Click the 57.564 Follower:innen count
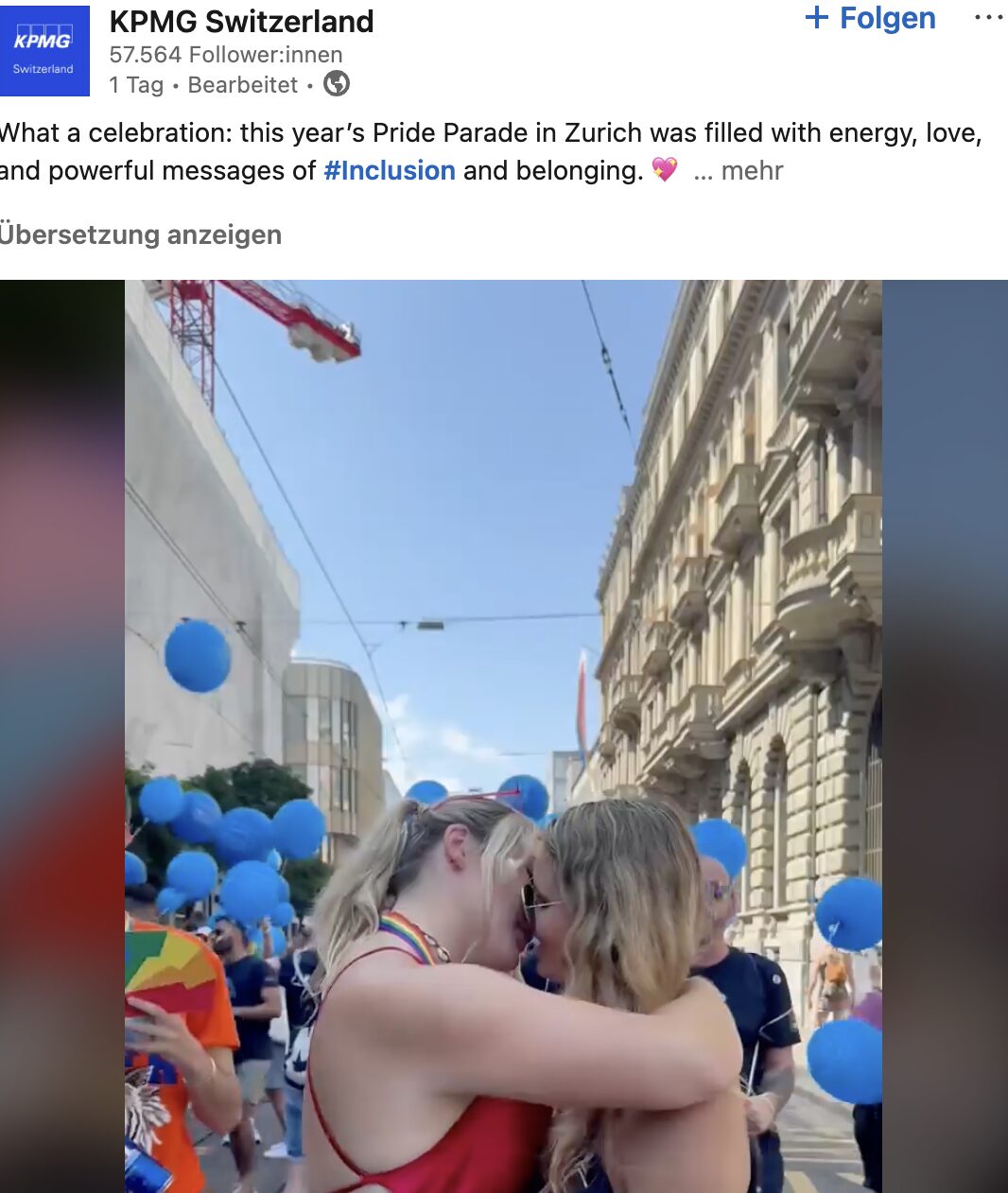 pyautogui.click(x=226, y=55)
